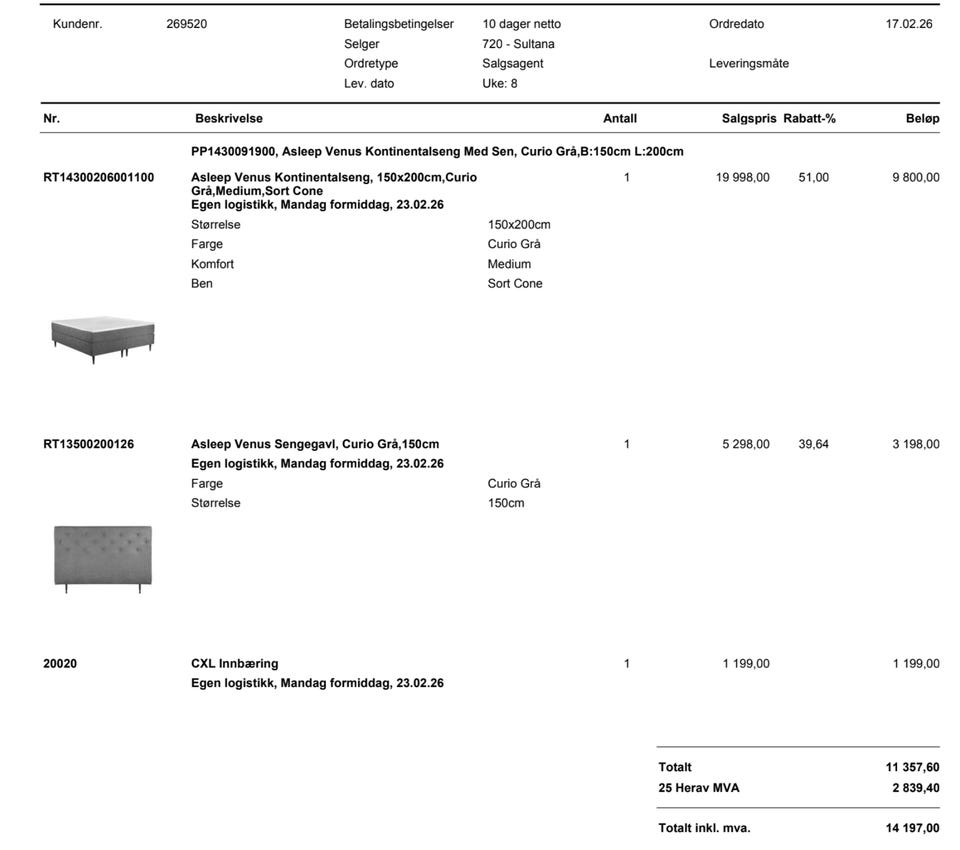The width and height of the screenshot is (960, 850).
Task: Select item number RT13500200126
Action: tap(89, 444)
